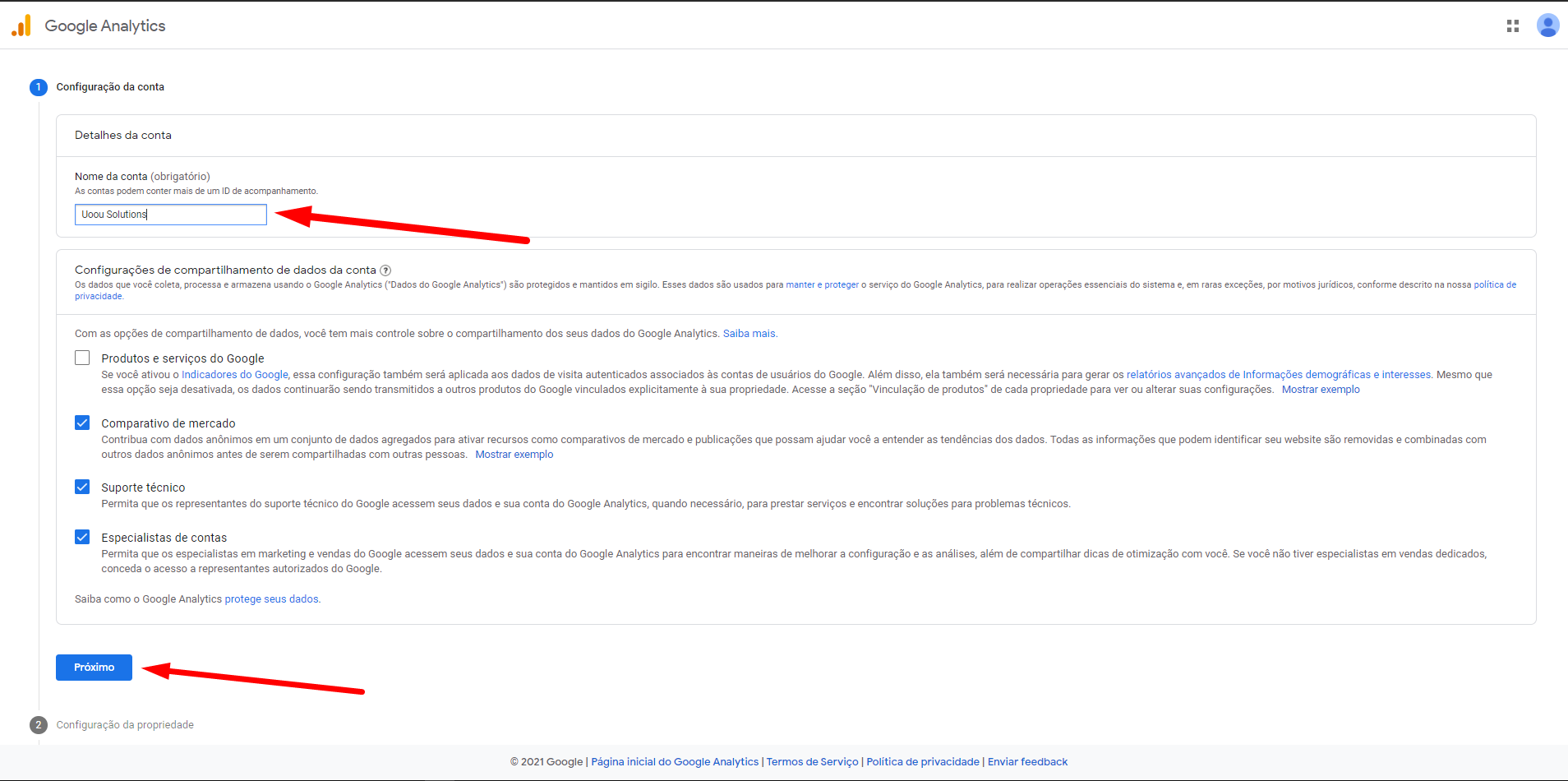This screenshot has width=1568, height=781.
Task: Open the manter e proteger link
Action: point(822,285)
